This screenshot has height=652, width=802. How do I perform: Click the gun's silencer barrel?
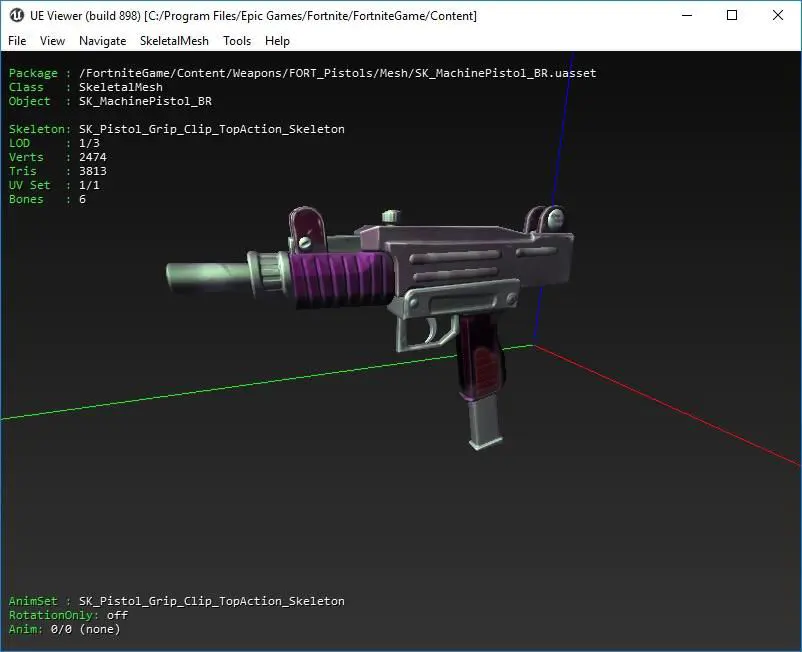point(208,277)
